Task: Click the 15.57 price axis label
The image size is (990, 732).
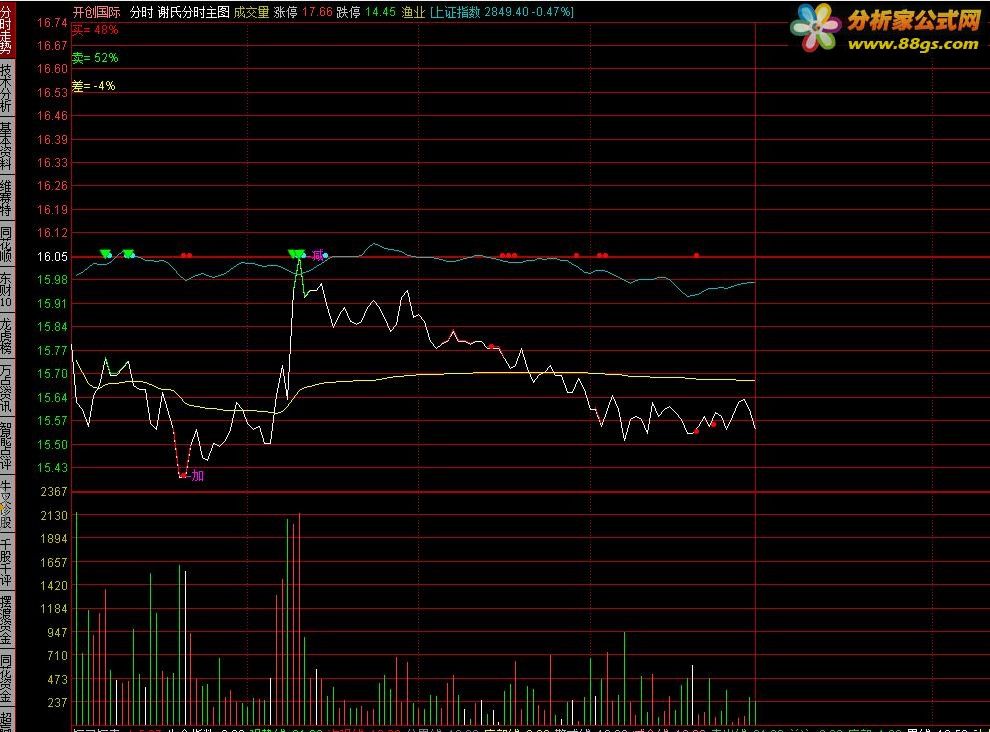Action: 52,421
